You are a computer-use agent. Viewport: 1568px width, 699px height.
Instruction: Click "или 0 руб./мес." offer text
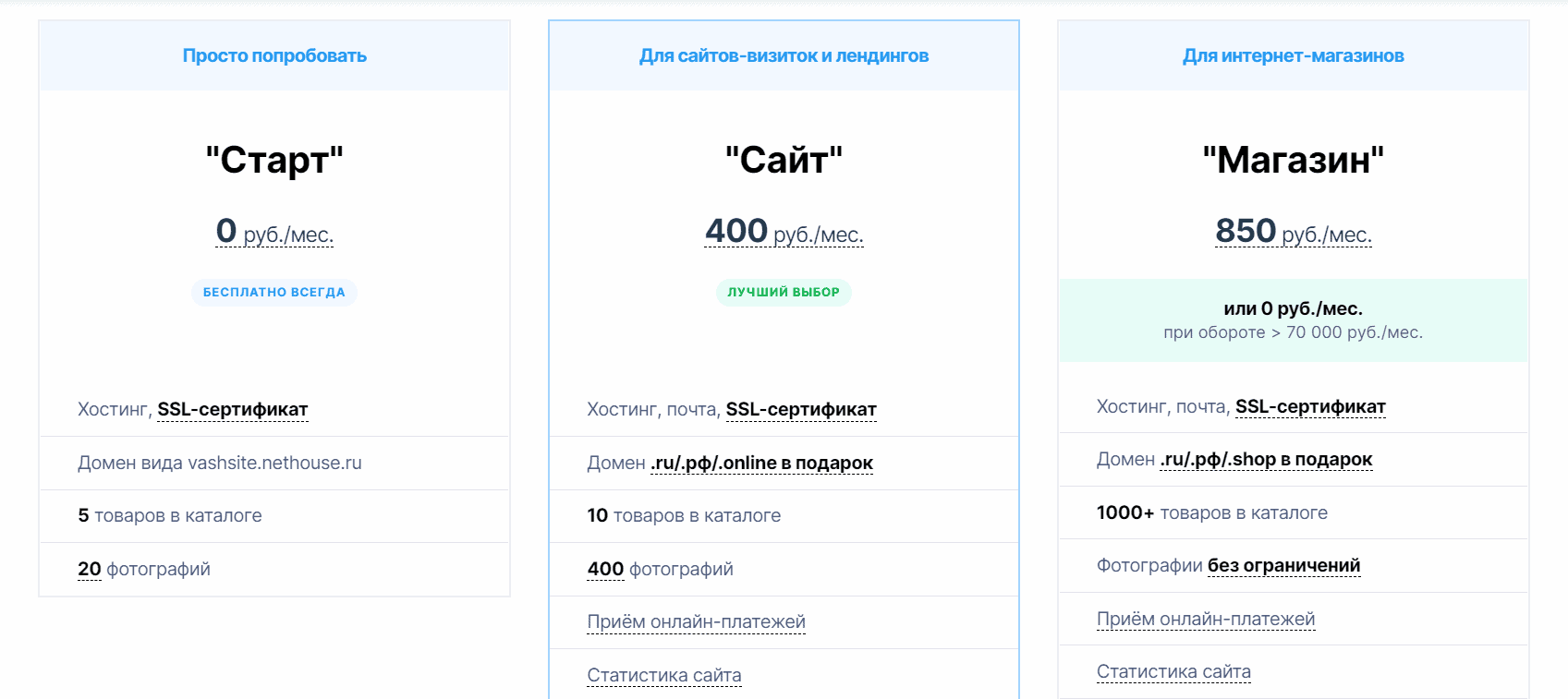pos(1294,308)
